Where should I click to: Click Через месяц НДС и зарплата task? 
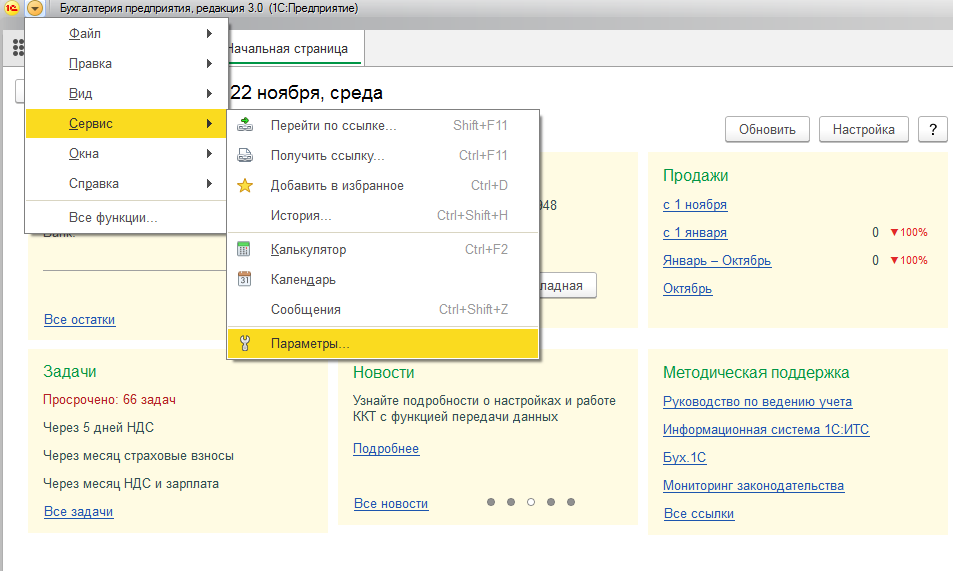click(x=131, y=484)
